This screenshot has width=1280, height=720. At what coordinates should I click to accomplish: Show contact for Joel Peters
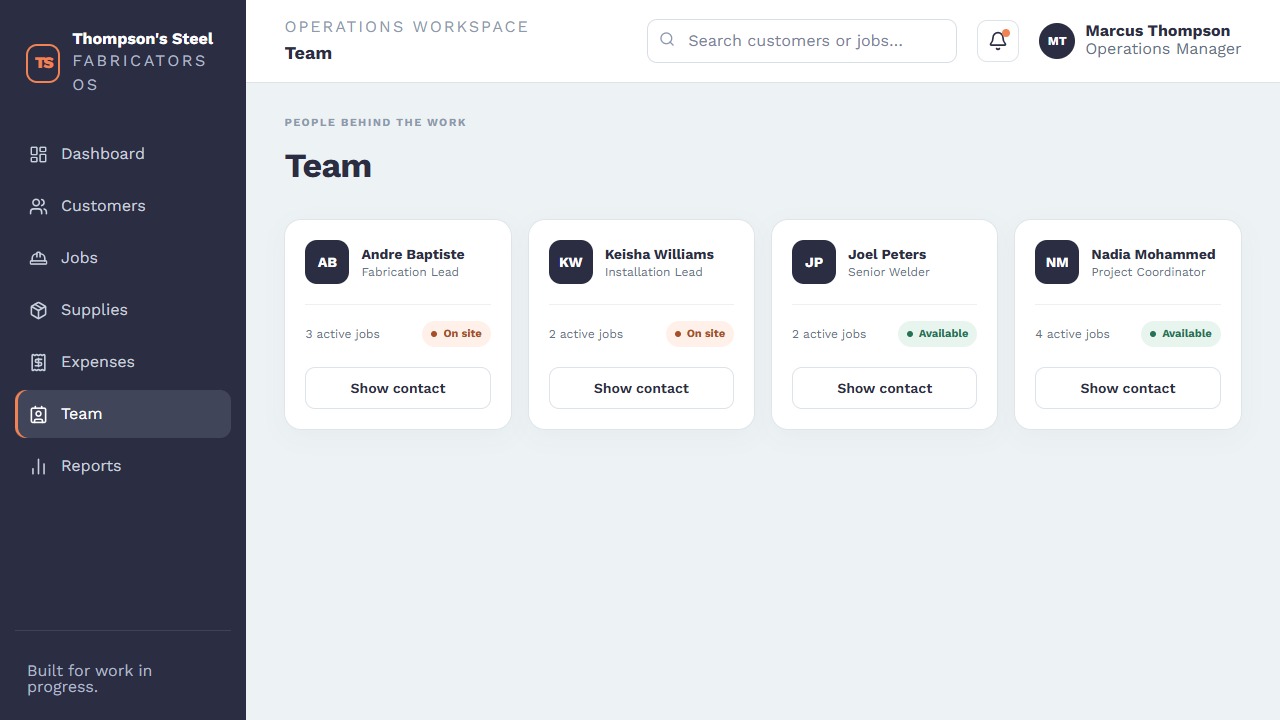click(x=884, y=388)
